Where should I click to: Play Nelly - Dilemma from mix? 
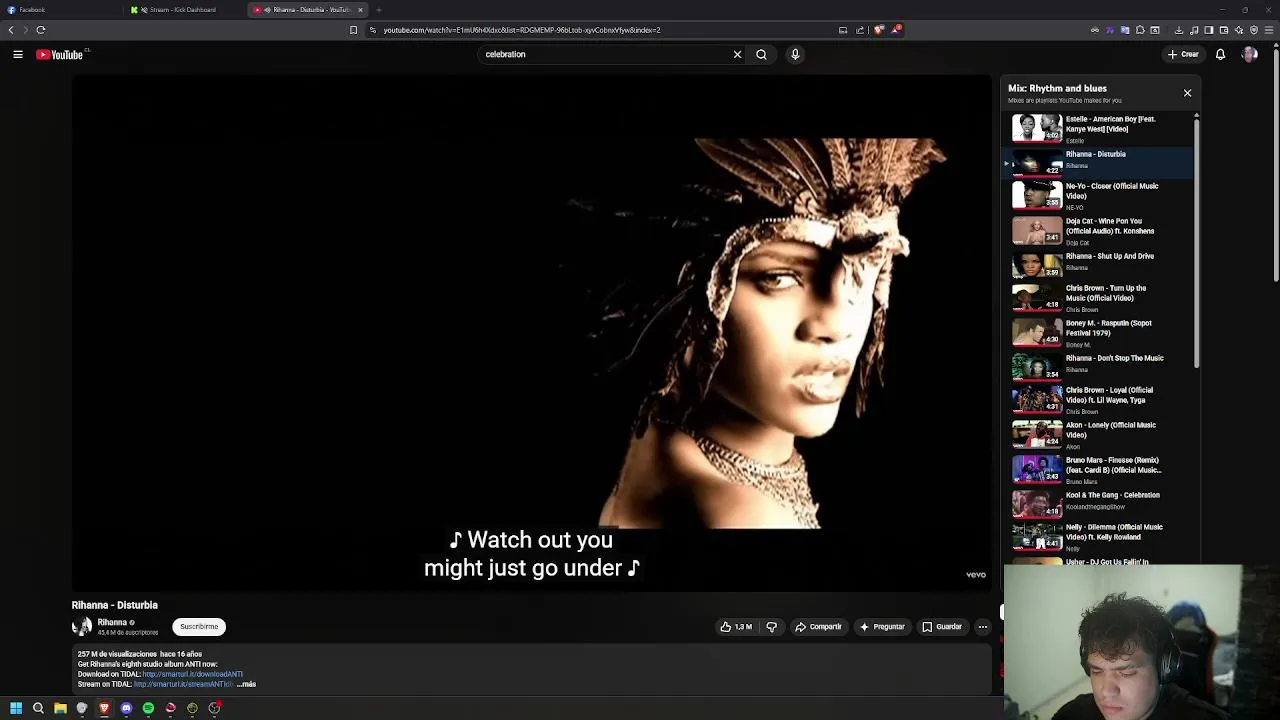point(1100,537)
